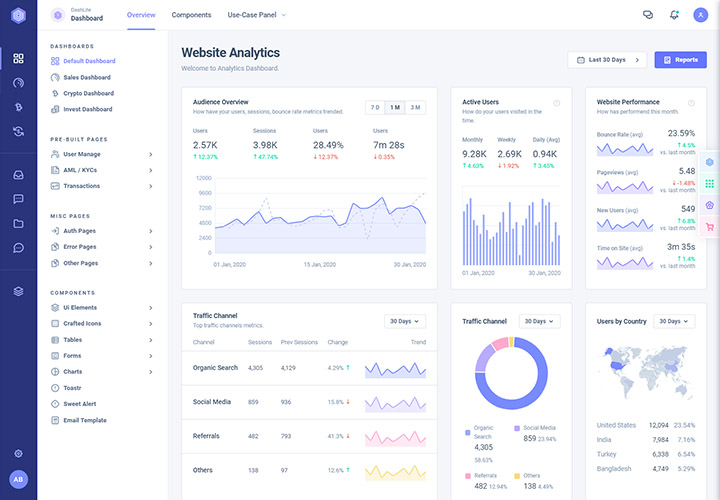Click the notification bell icon
The height and width of the screenshot is (500, 720).
(674, 15)
